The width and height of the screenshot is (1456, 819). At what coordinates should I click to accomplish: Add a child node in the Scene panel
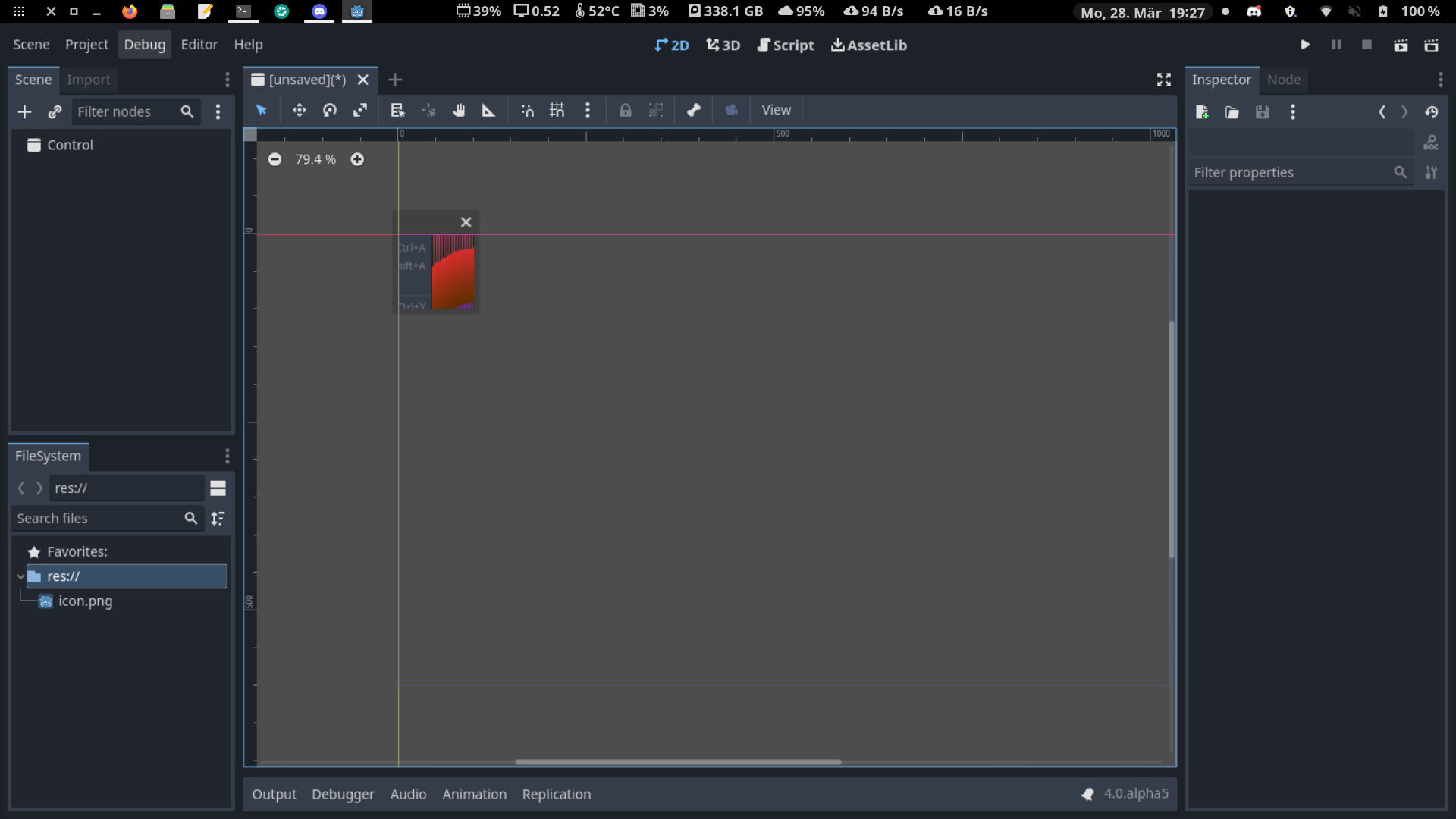pyautogui.click(x=25, y=111)
